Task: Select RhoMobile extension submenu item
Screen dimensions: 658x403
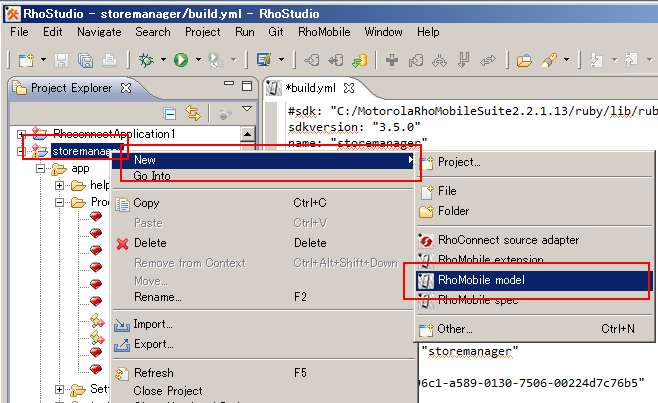Action: (x=535, y=260)
